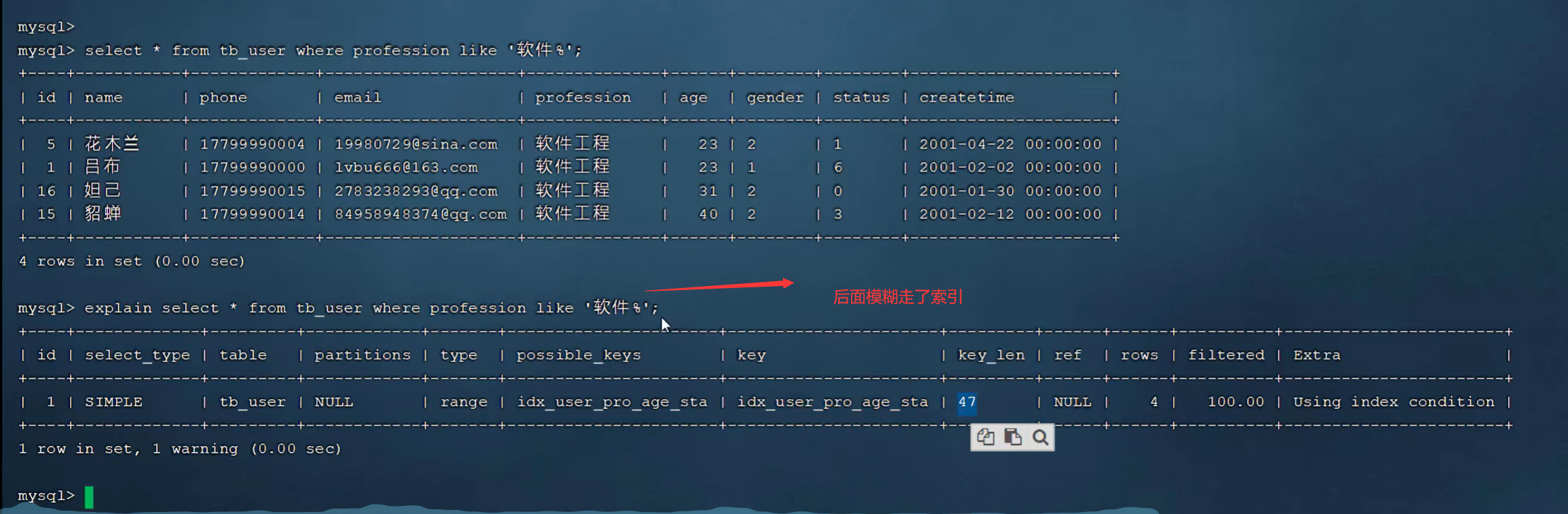1568x514 pixels.
Task: Click the magnifier search icon in the popup
Action: (1040, 437)
